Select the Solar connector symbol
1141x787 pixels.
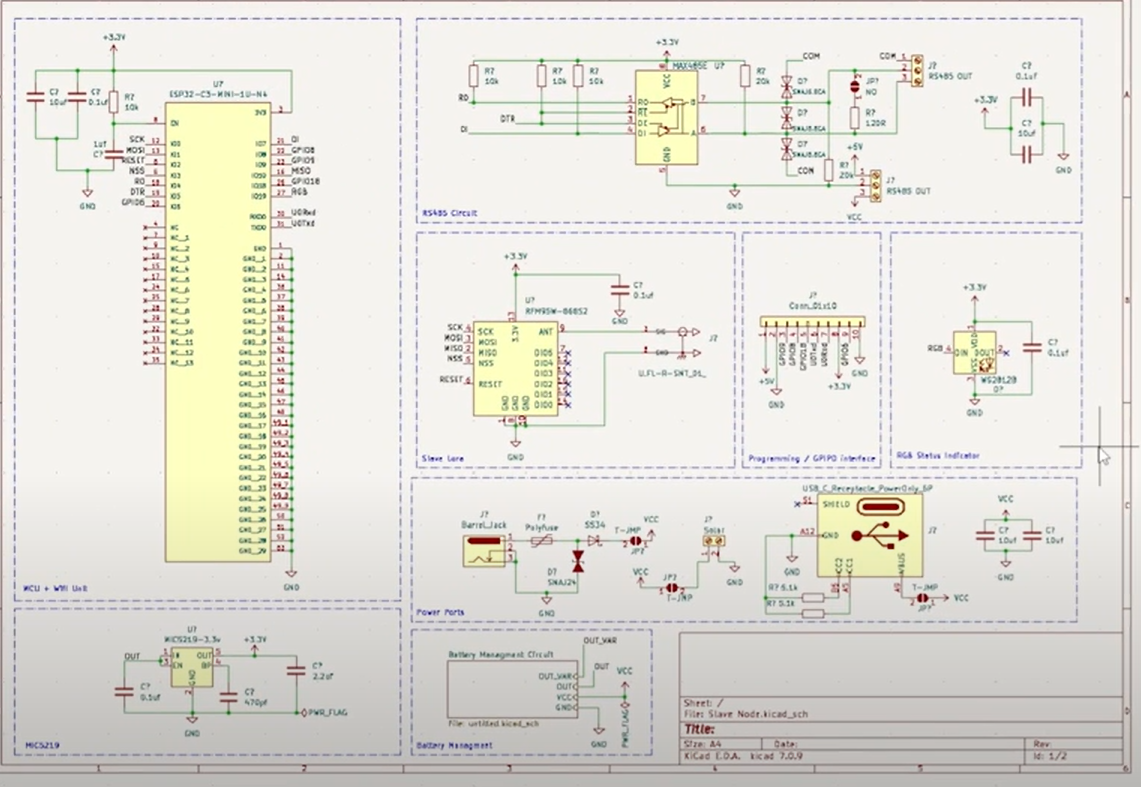point(714,541)
